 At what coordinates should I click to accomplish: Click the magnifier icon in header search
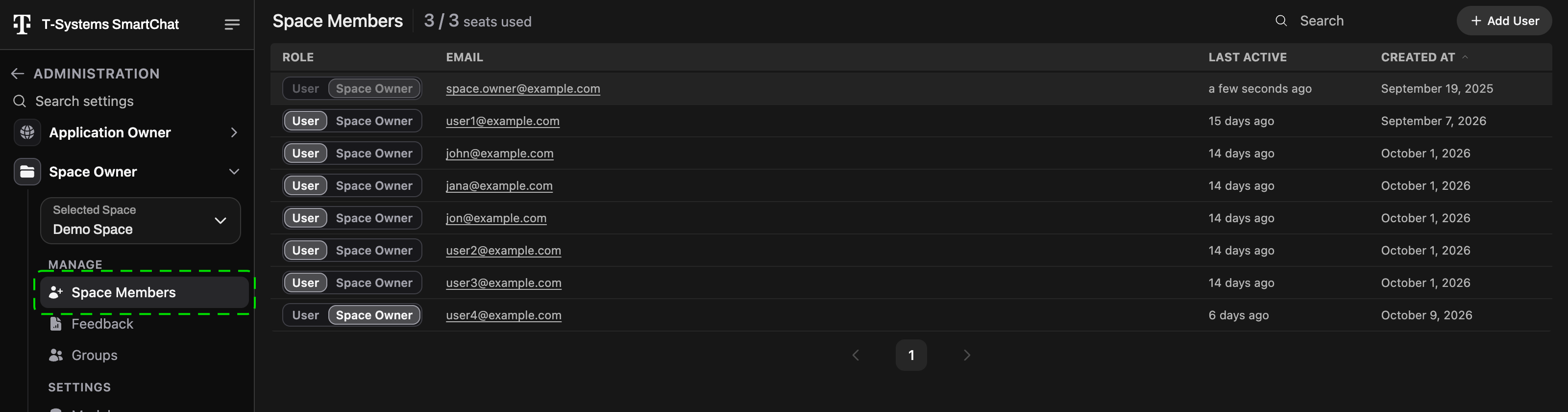[1281, 21]
